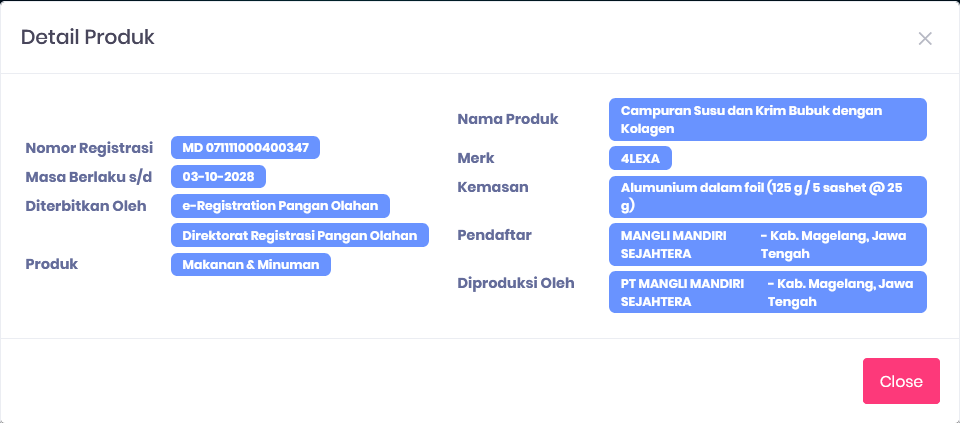Click the Merk label
This screenshot has width=960, height=423.
(476, 158)
